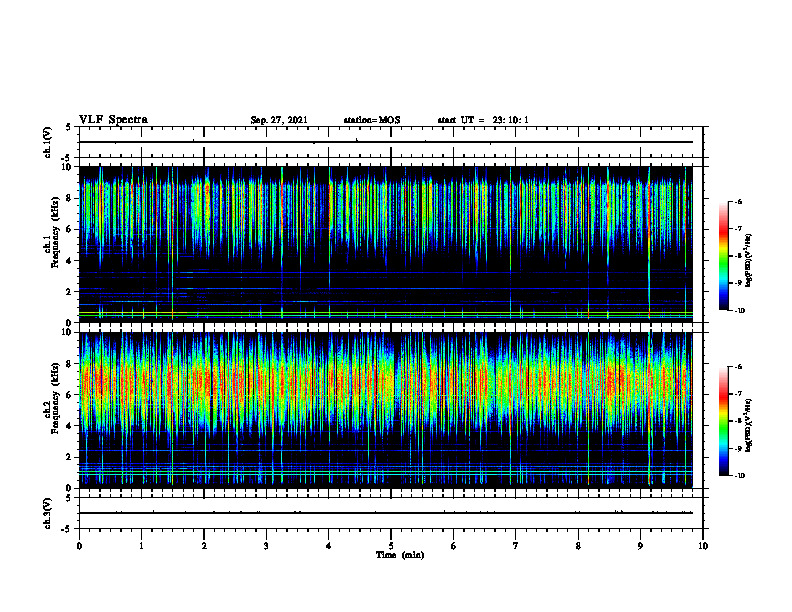792x612 pixels.
Task: Click the "5" tick on the time axis
Action: (x=391, y=546)
